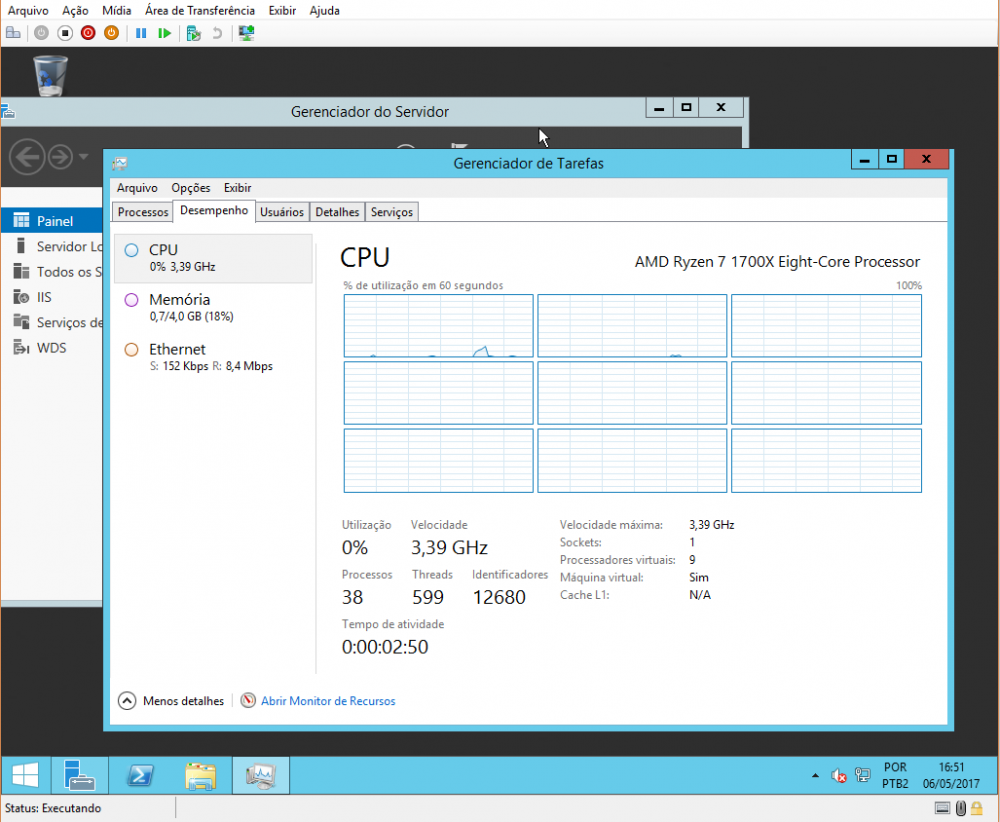Click the Abrir Monitor de Recursos link
This screenshot has width=1000, height=822.
point(327,701)
